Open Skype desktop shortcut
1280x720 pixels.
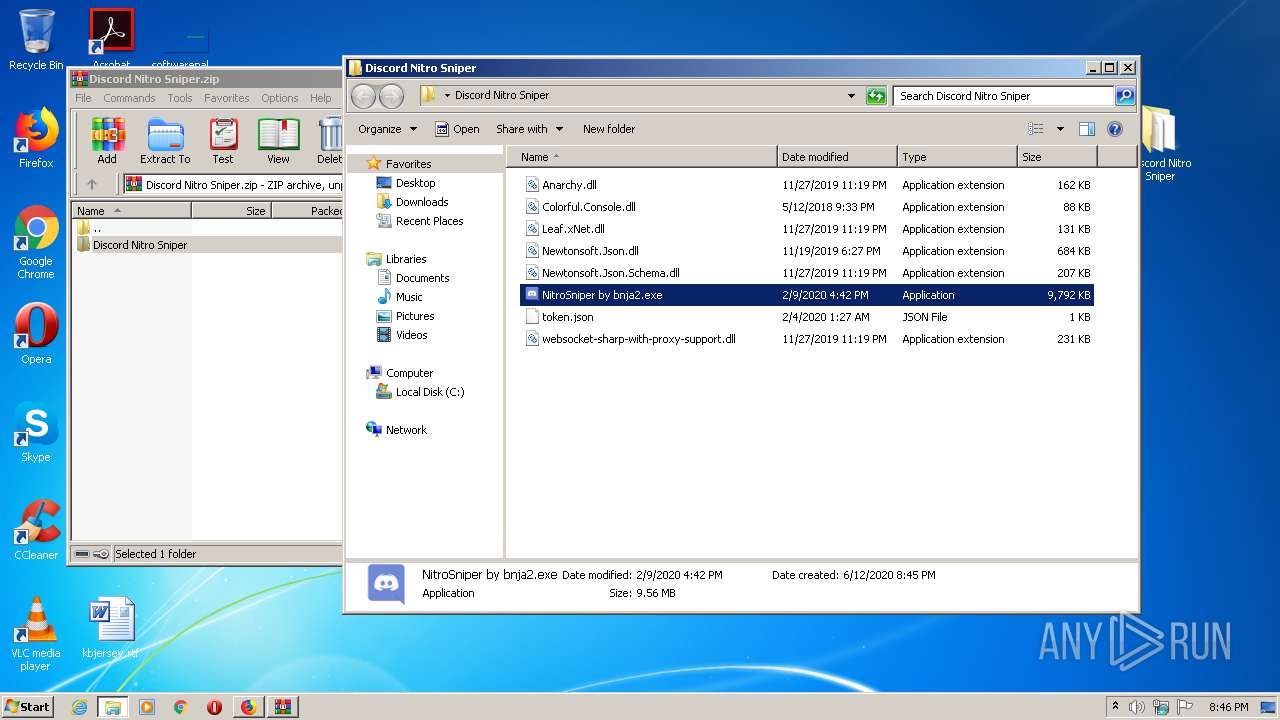coord(36,432)
